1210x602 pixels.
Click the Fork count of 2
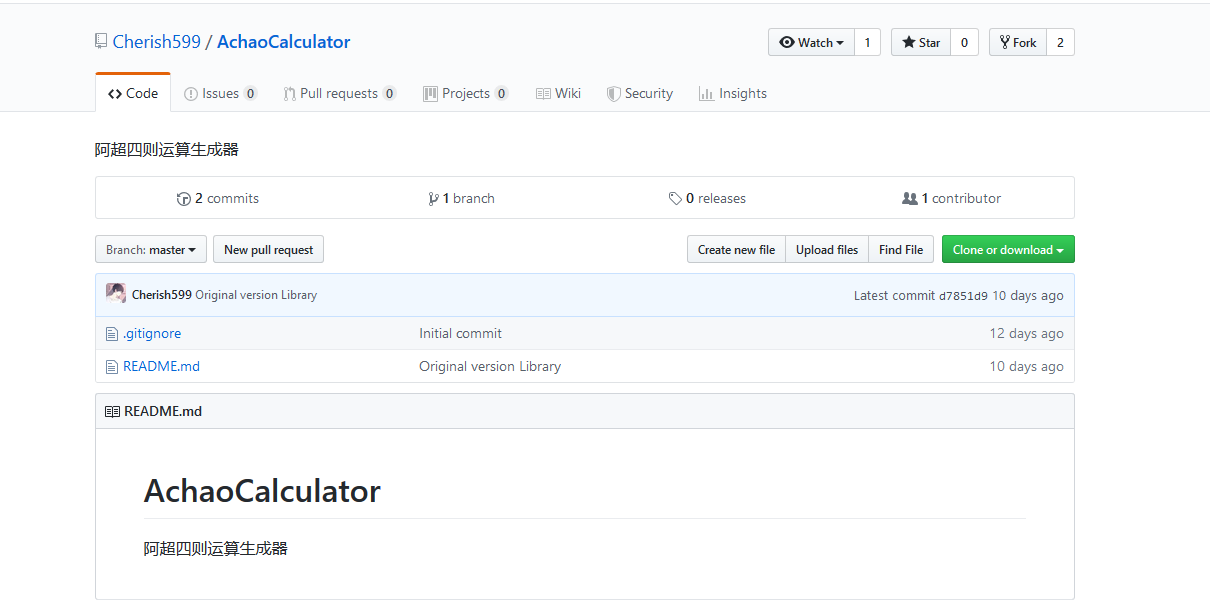coord(1060,42)
